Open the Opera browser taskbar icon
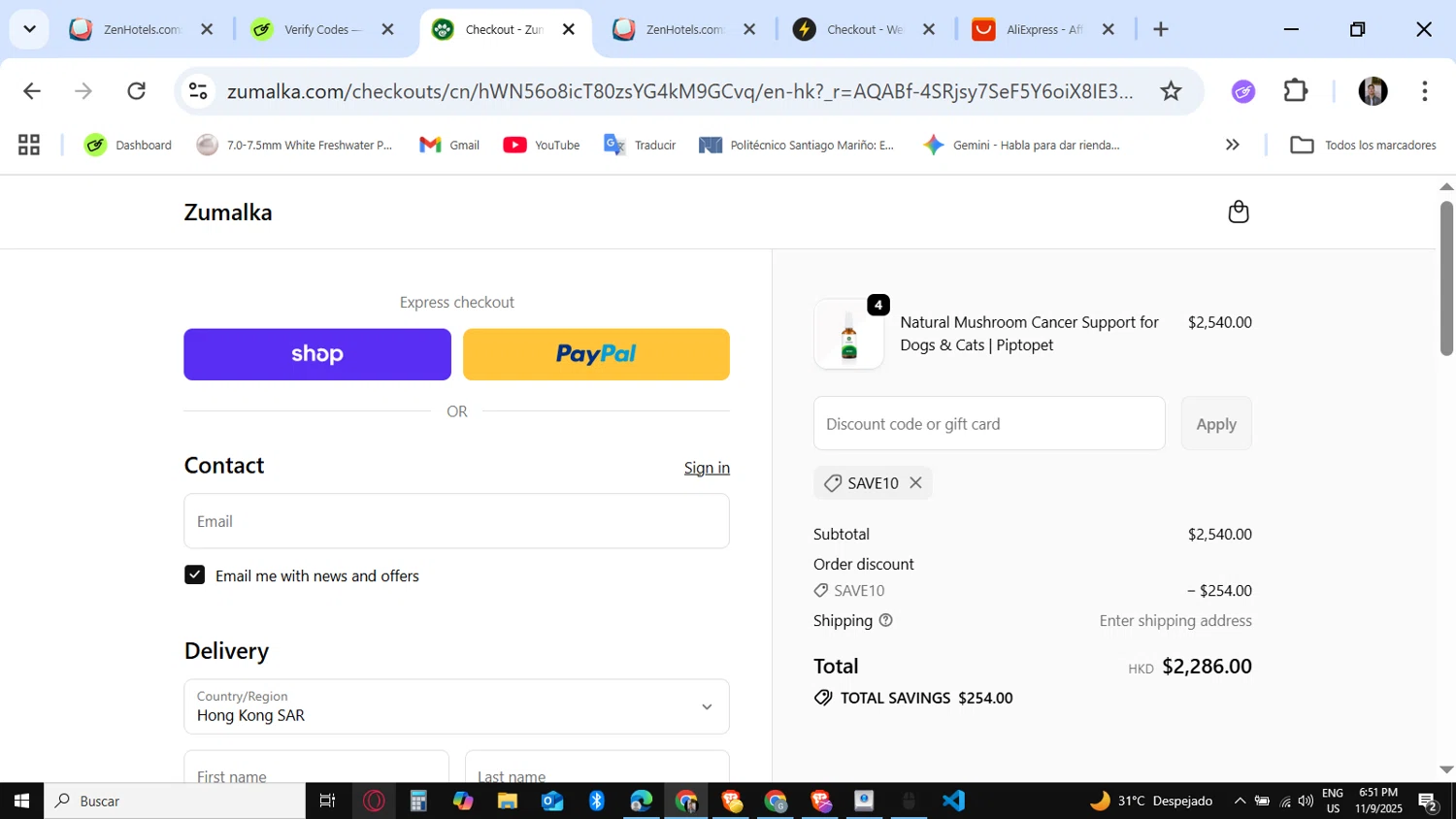Screen dimensions: 1456x819 (374, 801)
